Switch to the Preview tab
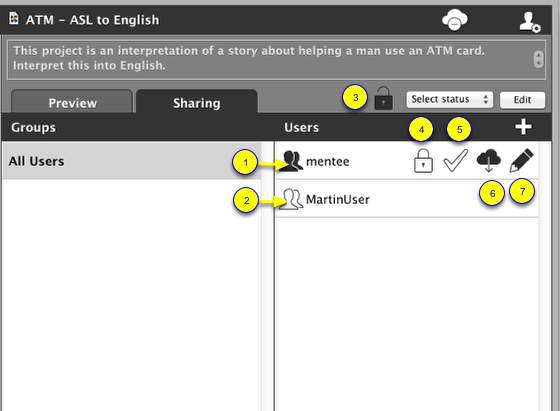 coord(72,102)
